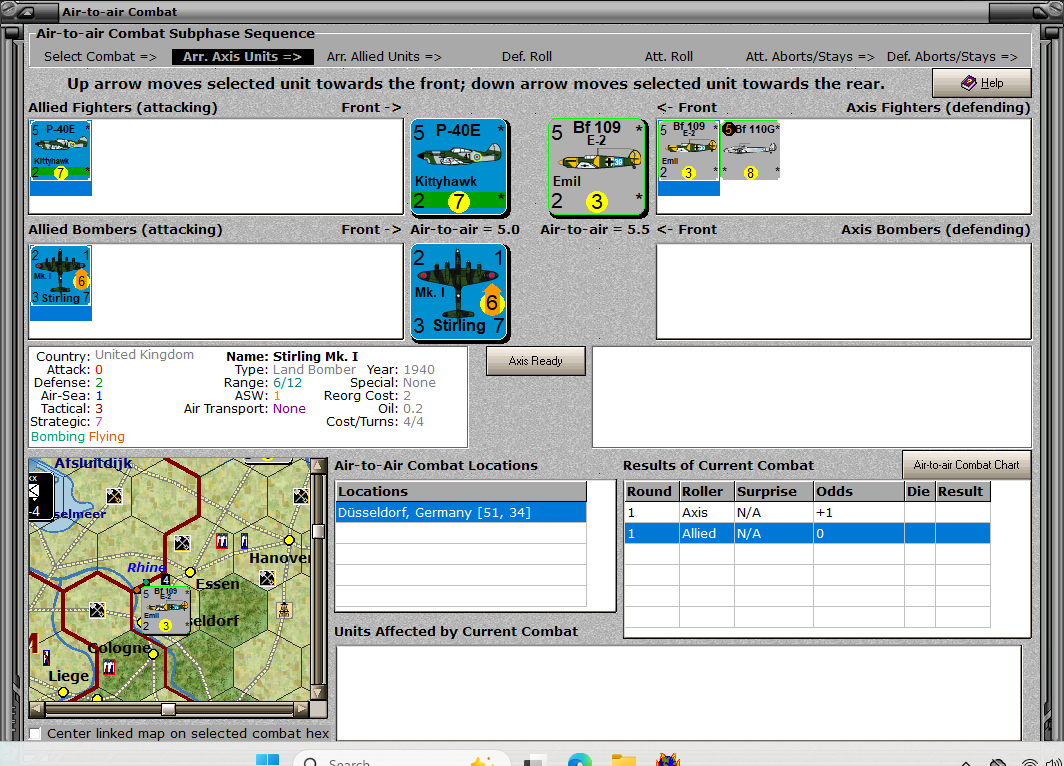1064x766 pixels.
Task: Open the Windows Start menu
Action: 267,760
